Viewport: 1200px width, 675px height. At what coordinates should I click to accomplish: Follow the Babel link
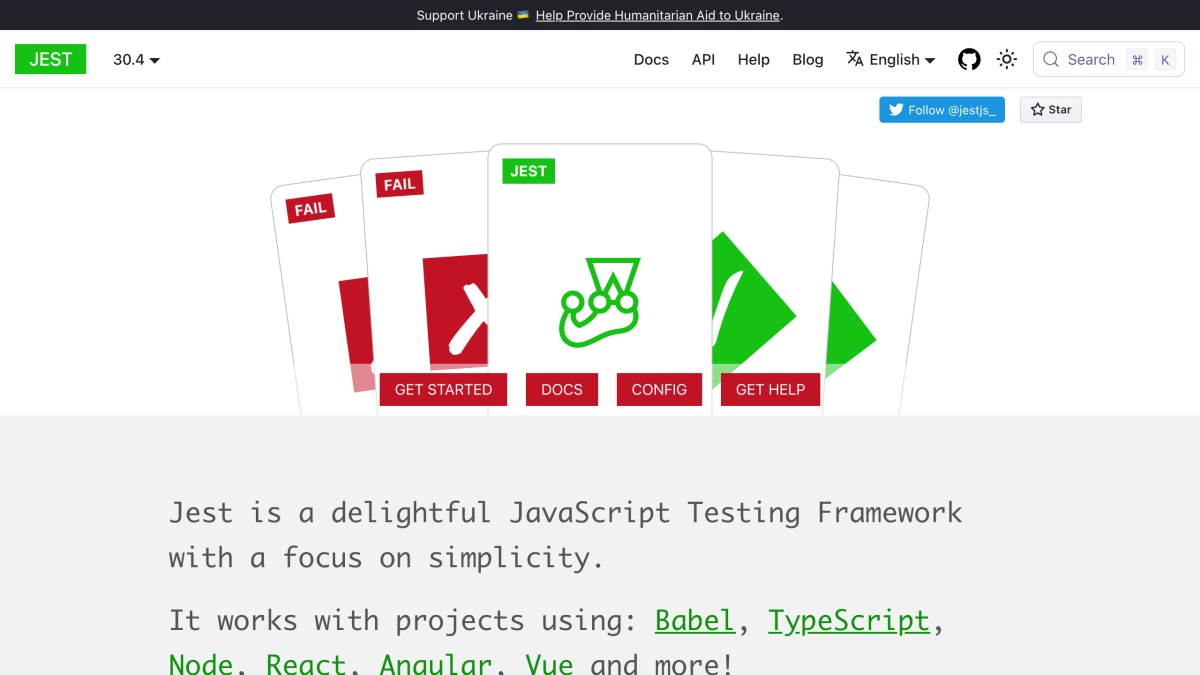[x=695, y=620]
